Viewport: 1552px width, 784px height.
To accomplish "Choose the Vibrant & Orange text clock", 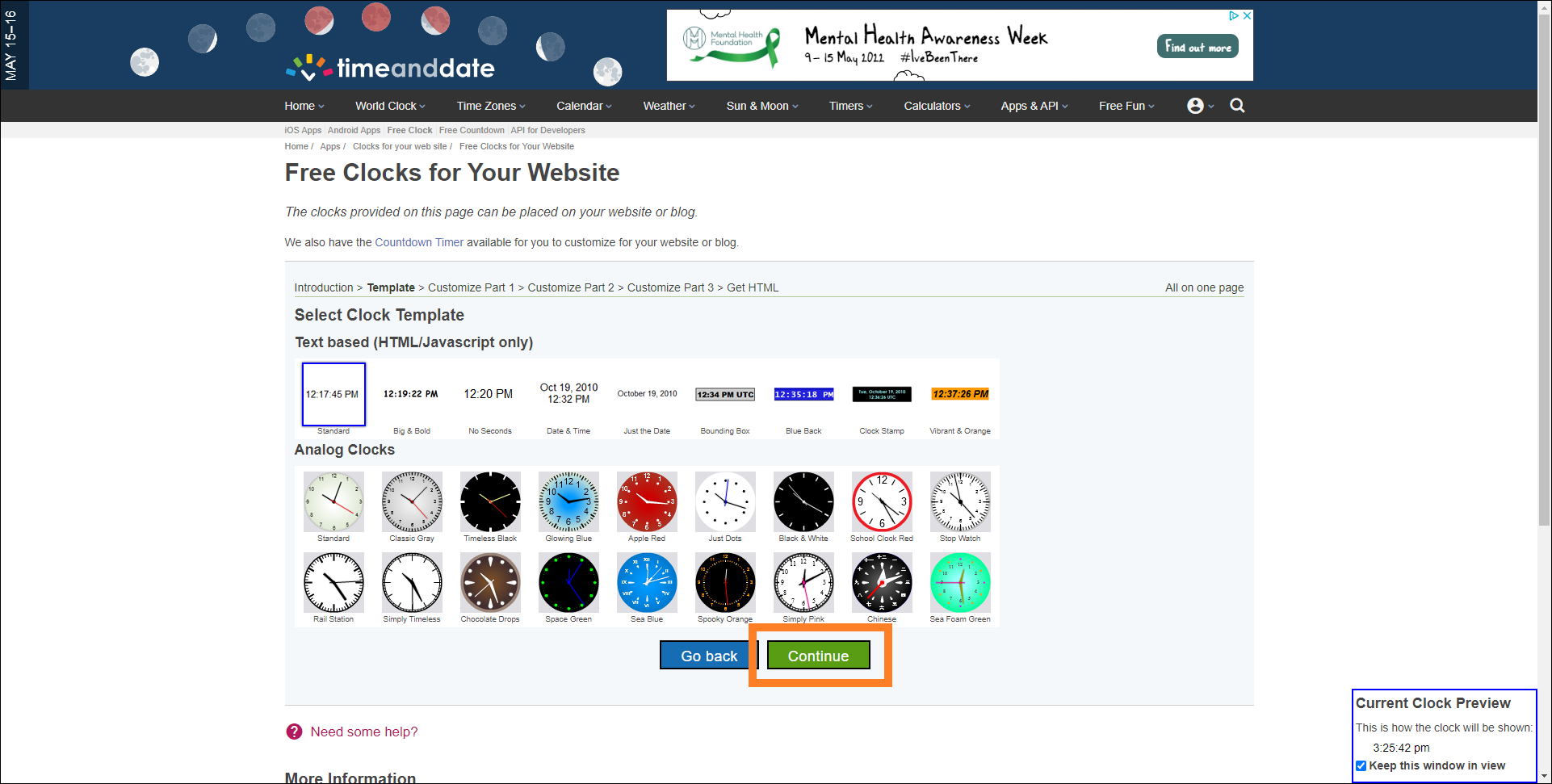I will 959,395.
